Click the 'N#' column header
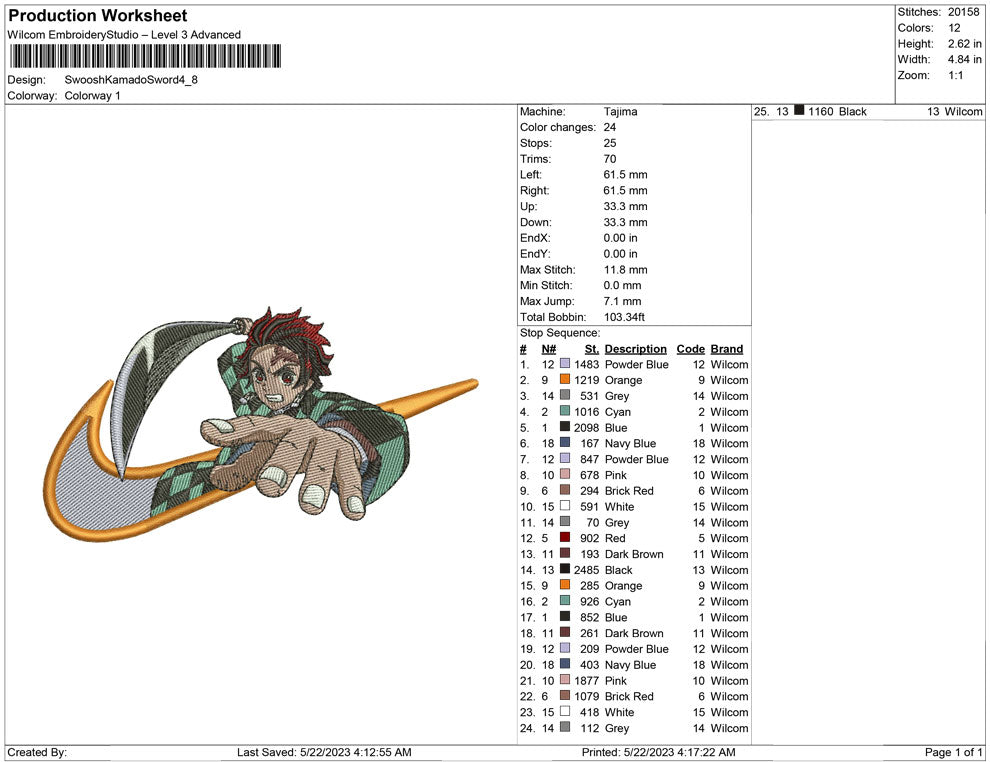 [x=548, y=349]
